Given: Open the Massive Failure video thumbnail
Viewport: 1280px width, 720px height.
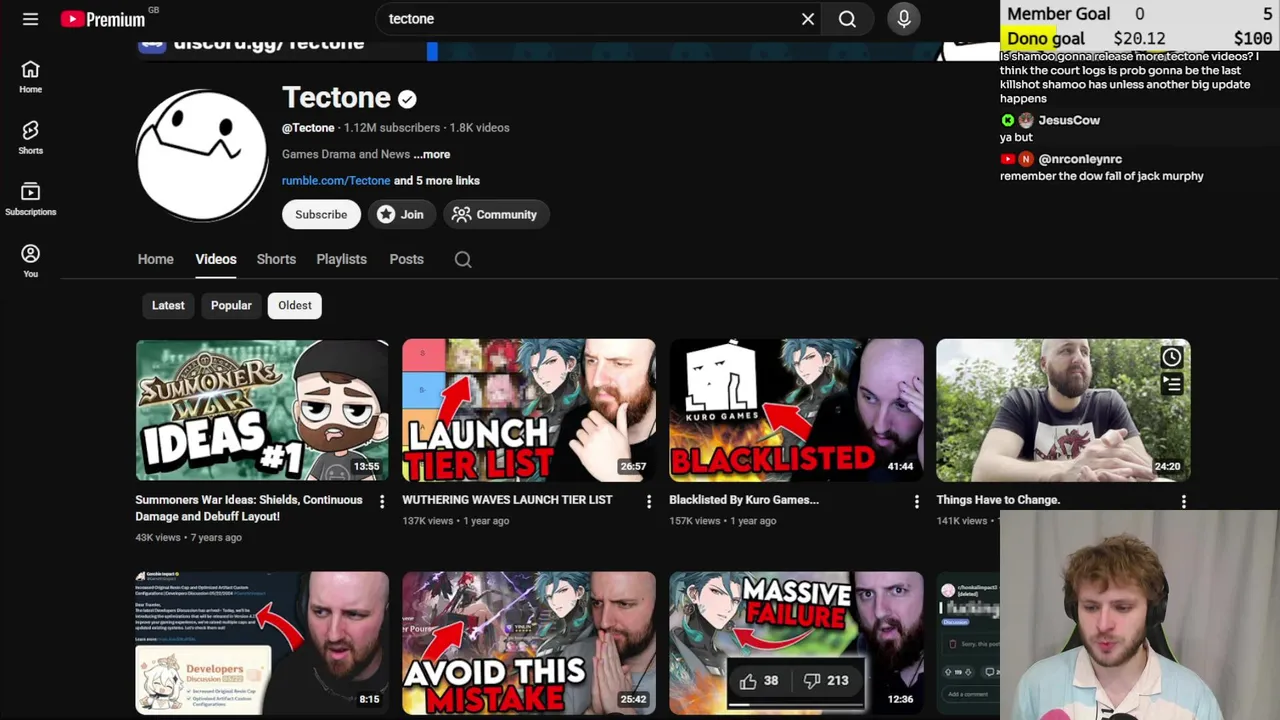Looking at the screenshot, I should point(796,643).
